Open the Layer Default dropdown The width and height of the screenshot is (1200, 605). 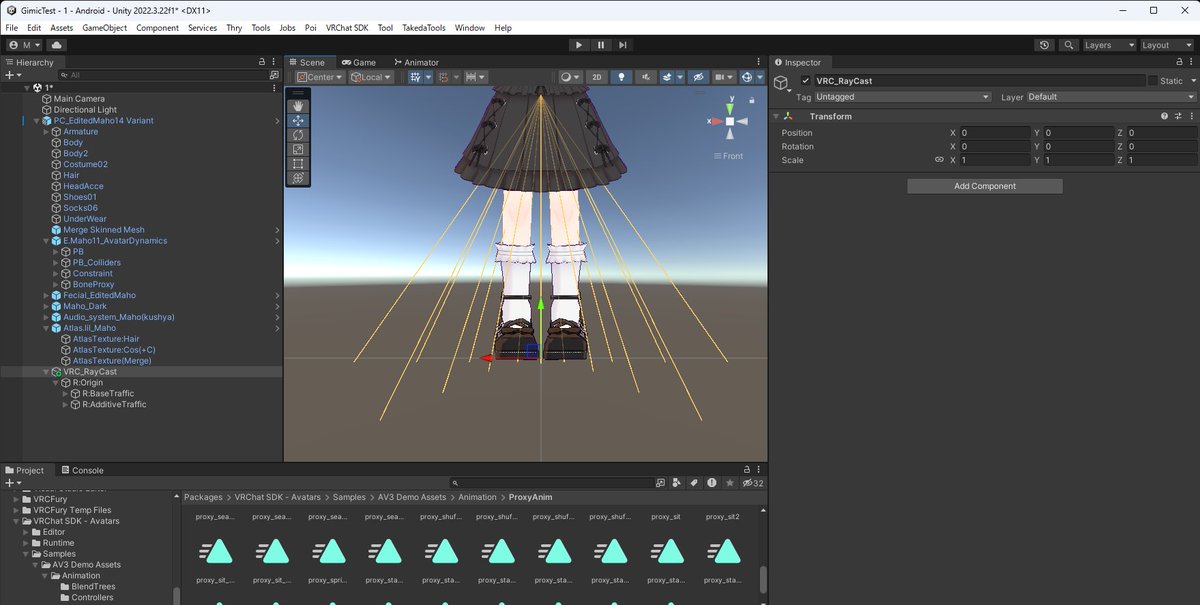point(1111,97)
